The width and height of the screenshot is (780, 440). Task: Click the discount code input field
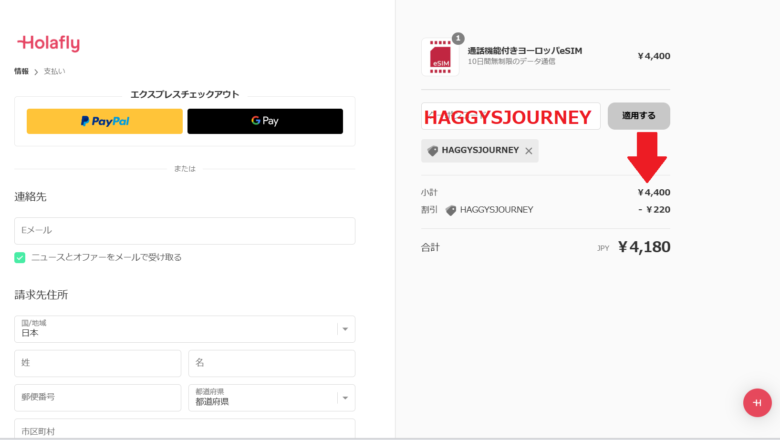[x=511, y=116]
